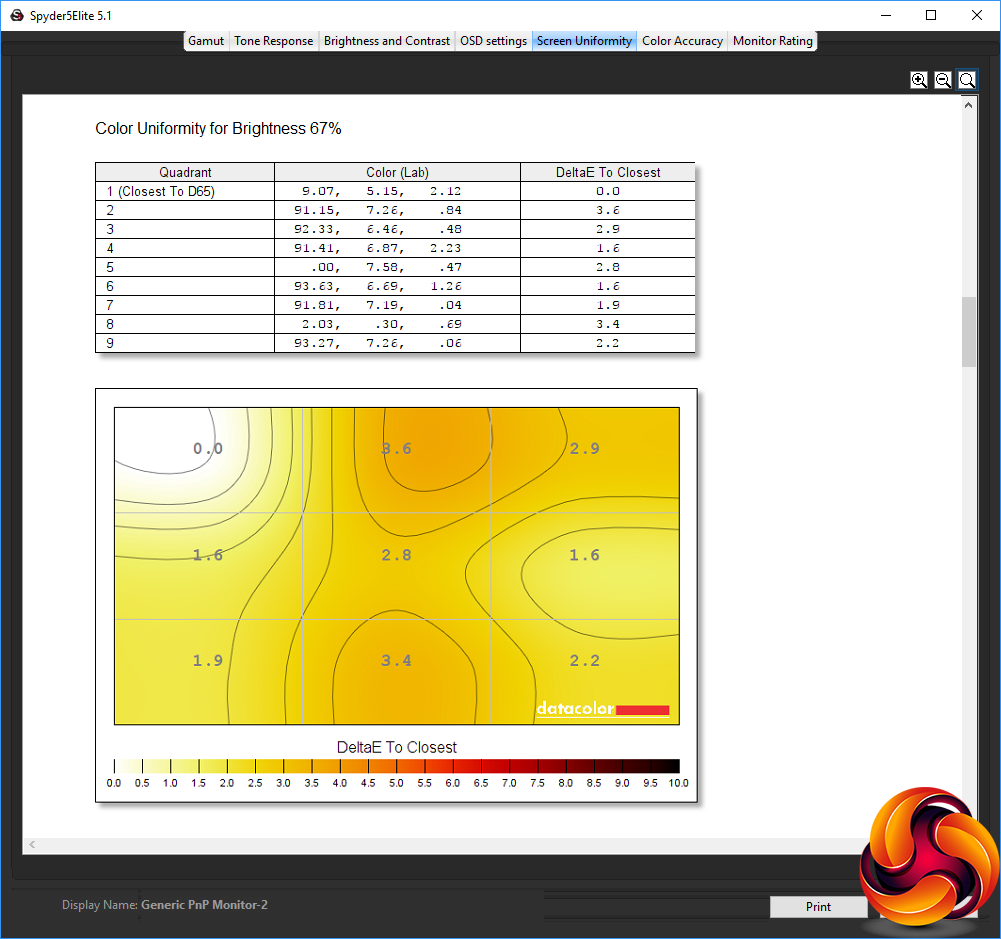Click the horizontal scrollbar left arrow

point(32,845)
